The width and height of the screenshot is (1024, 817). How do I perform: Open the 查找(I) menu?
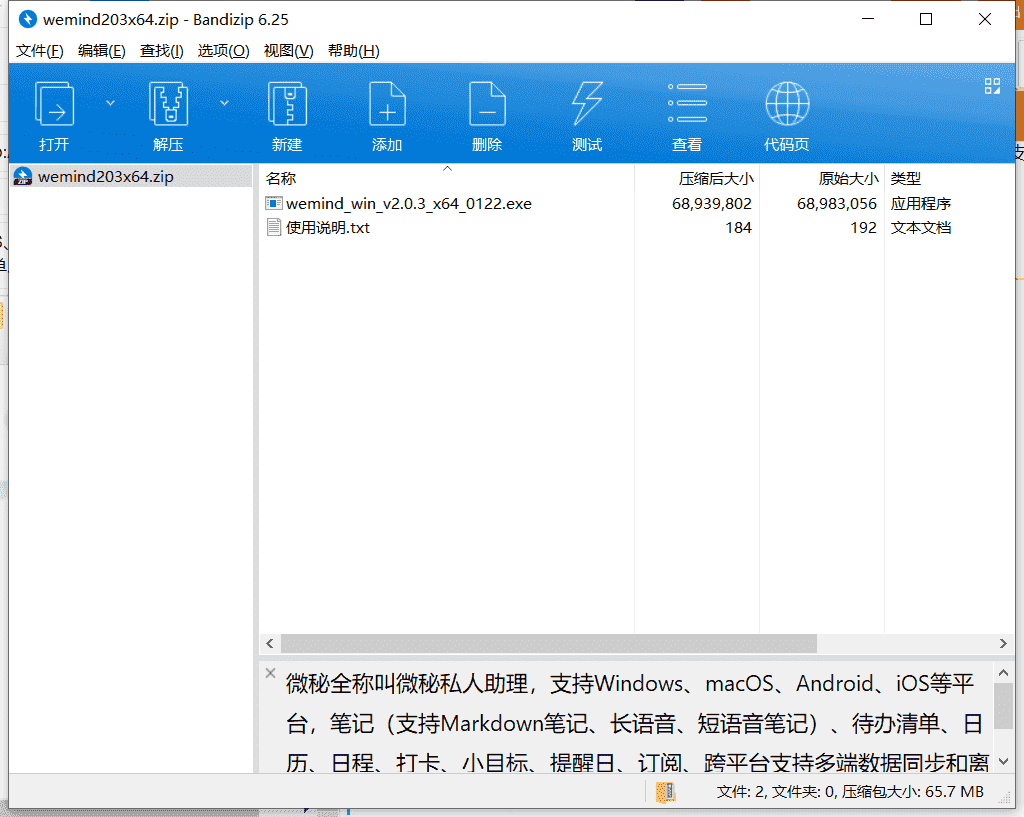[161, 51]
